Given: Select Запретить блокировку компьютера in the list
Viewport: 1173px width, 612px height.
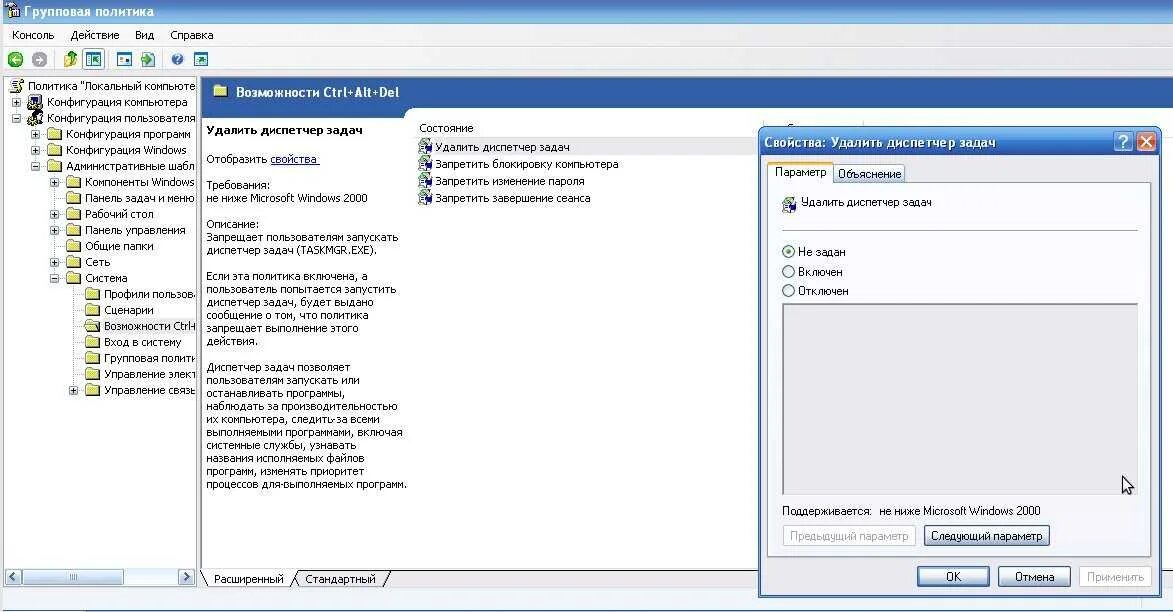Looking at the screenshot, I should tap(527, 164).
